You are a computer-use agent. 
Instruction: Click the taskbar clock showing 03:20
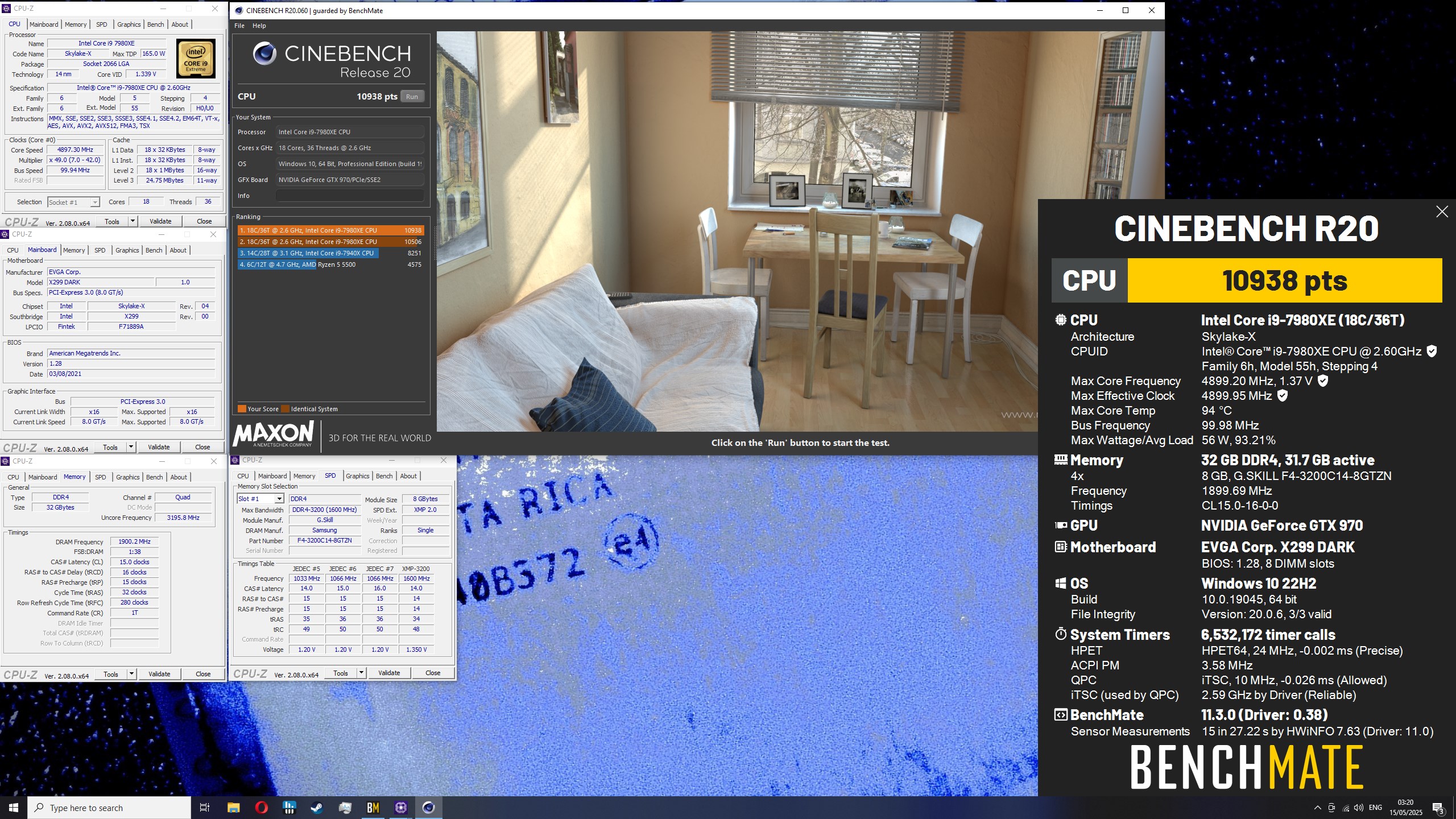click(x=1405, y=808)
